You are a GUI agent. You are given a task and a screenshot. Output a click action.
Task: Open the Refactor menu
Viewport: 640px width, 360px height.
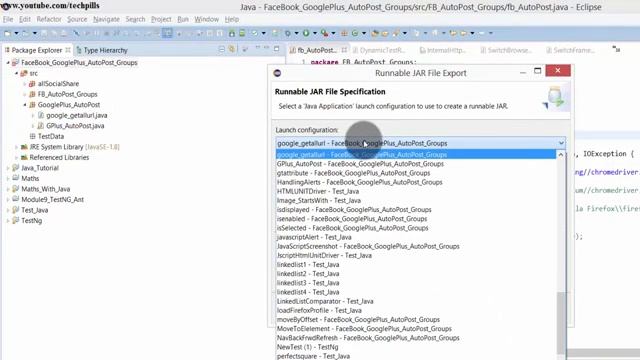click(49, 19)
